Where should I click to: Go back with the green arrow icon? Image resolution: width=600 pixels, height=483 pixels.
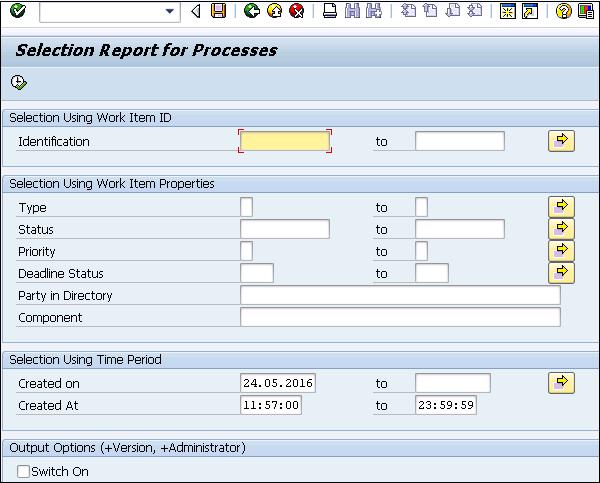point(252,11)
